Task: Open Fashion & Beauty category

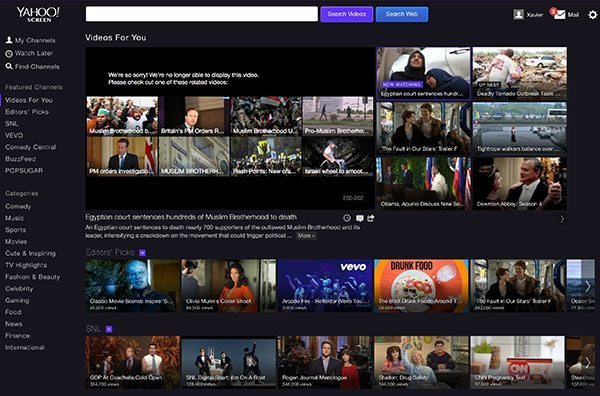Action: pos(33,277)
